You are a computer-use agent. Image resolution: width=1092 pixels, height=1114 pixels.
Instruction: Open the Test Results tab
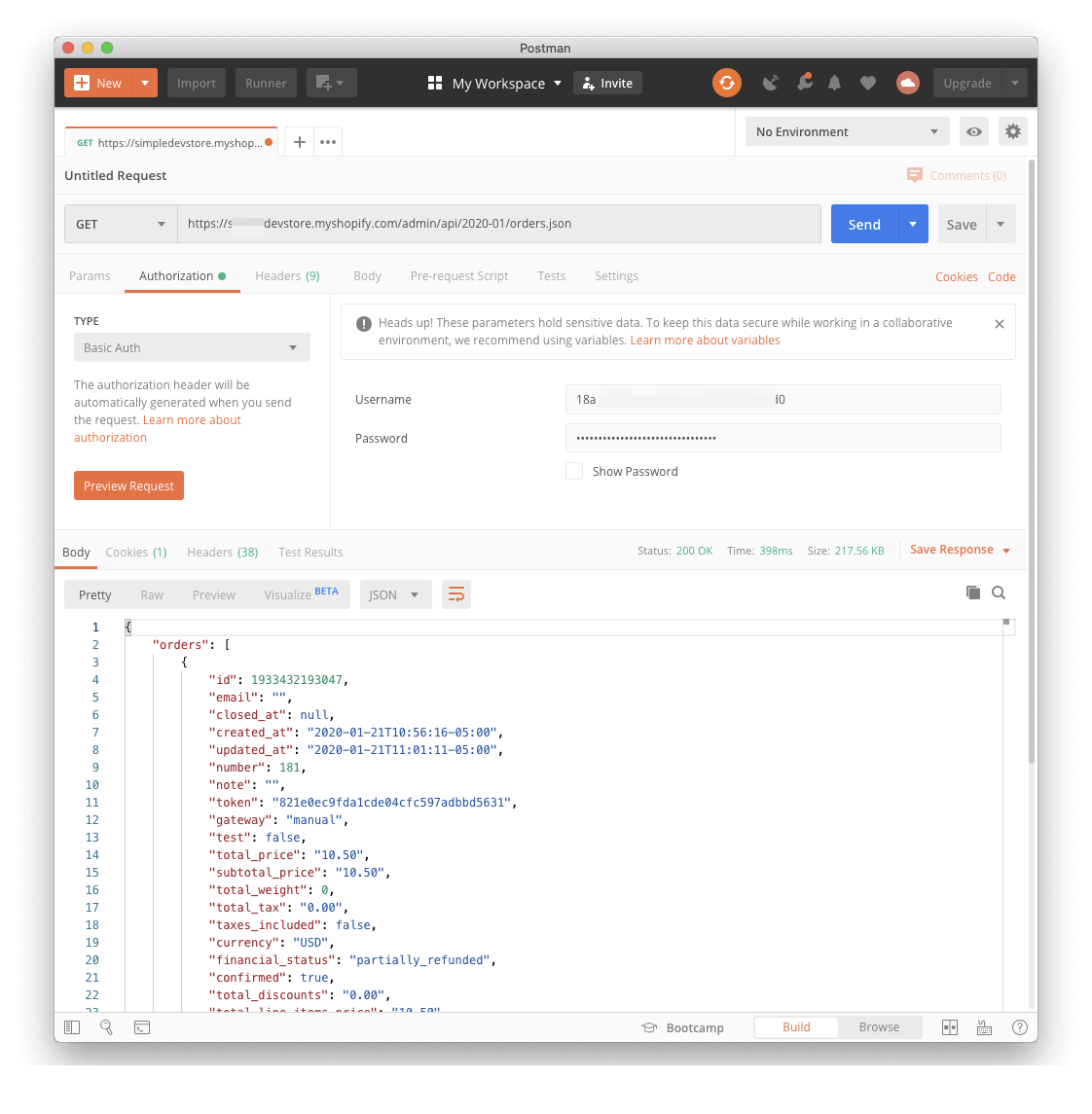[x=310, y=553]
